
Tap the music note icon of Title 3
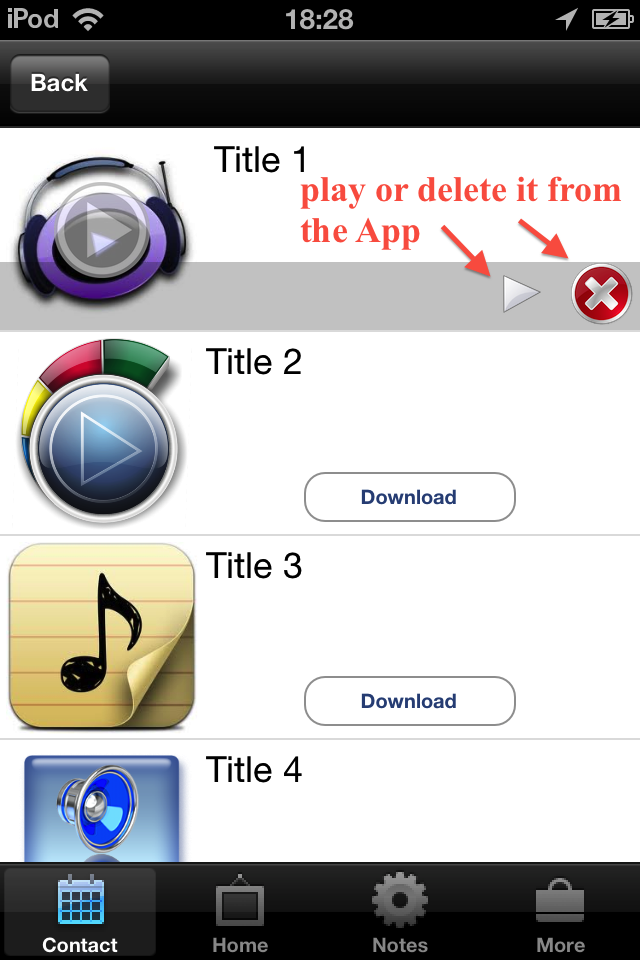(102, 636)
